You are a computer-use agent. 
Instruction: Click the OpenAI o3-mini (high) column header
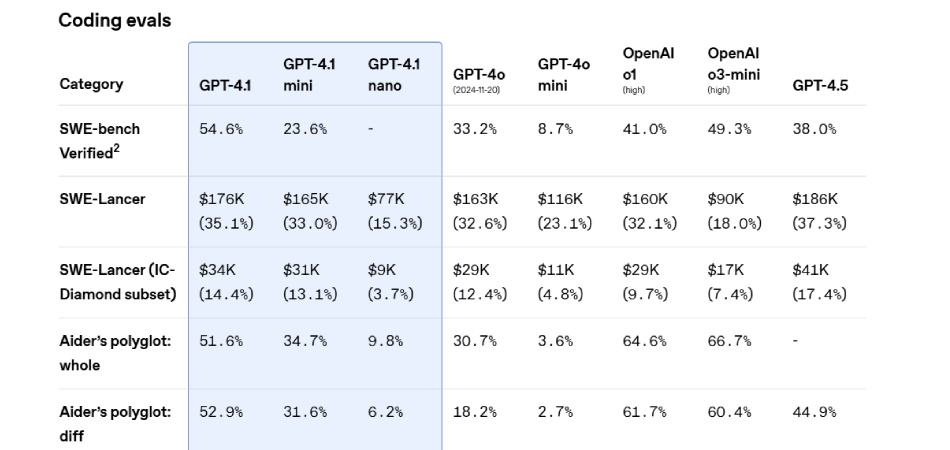tap(733, 69)
